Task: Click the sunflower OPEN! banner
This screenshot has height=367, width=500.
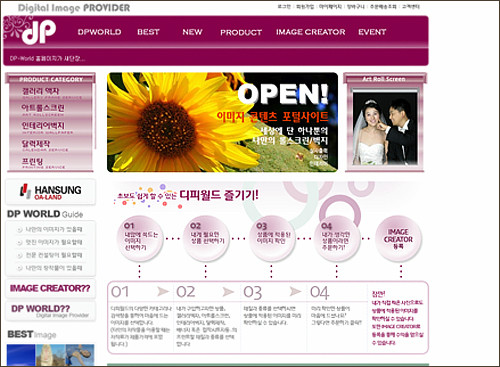Action: 222,122
